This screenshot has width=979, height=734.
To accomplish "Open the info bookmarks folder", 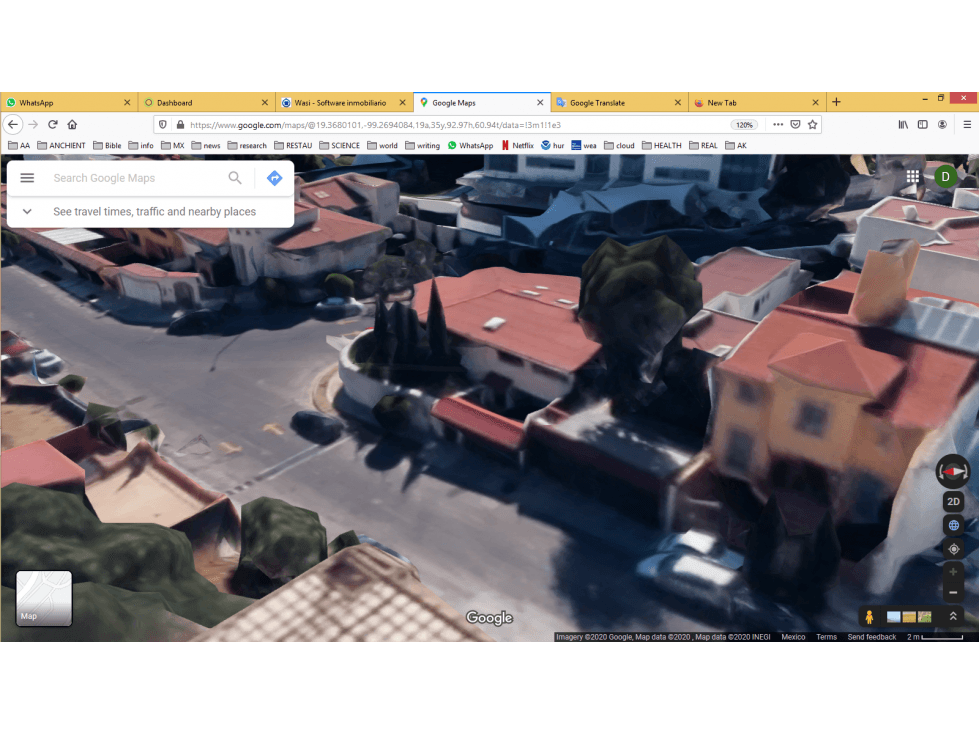I will tap(140, 145).
